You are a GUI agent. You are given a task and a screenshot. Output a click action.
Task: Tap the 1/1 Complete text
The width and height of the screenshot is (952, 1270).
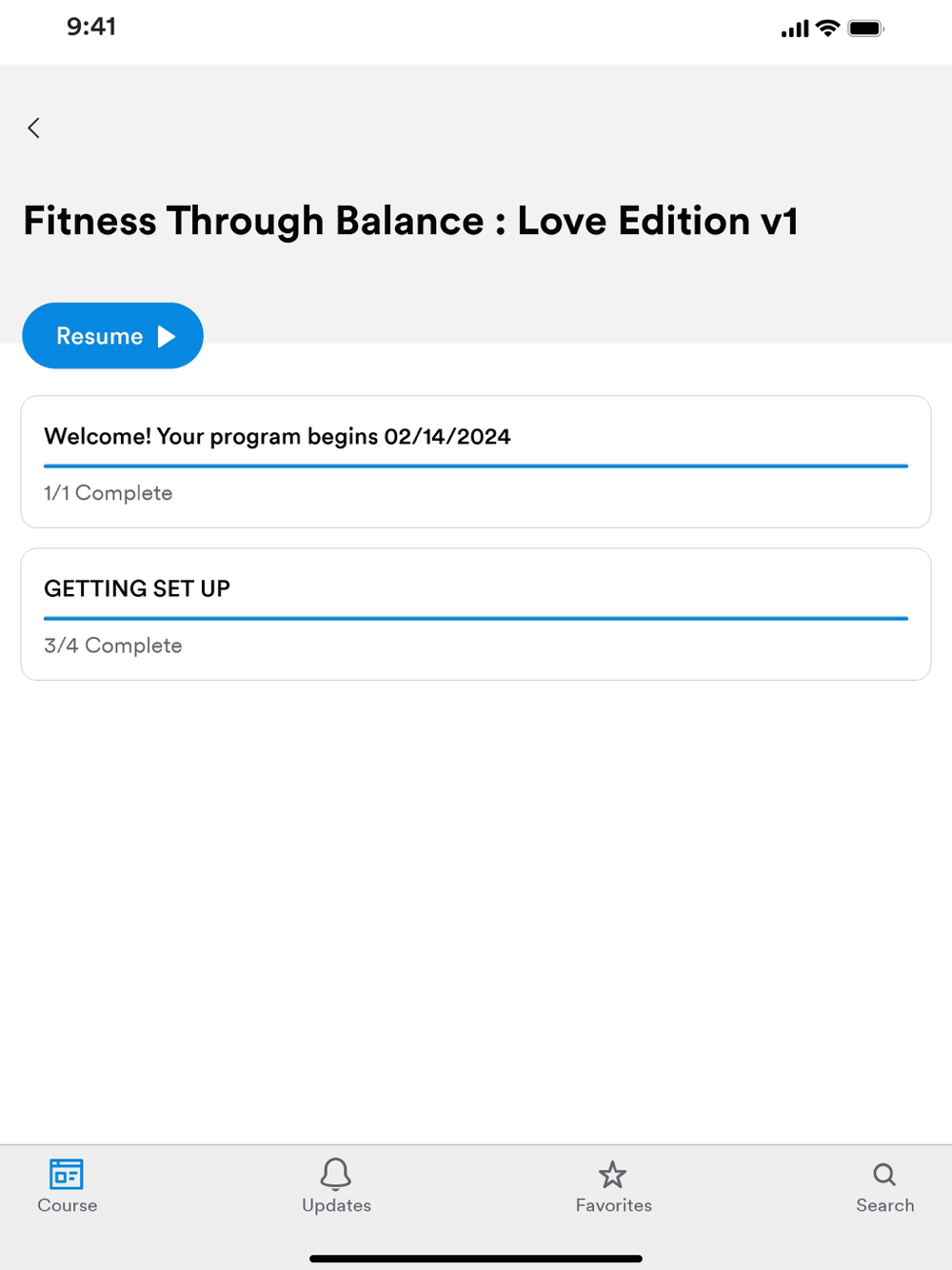point(108,493)
